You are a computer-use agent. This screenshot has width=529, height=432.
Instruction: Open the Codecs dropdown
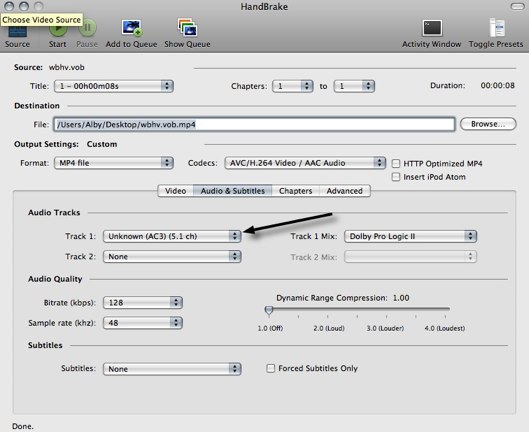(305, 163)
